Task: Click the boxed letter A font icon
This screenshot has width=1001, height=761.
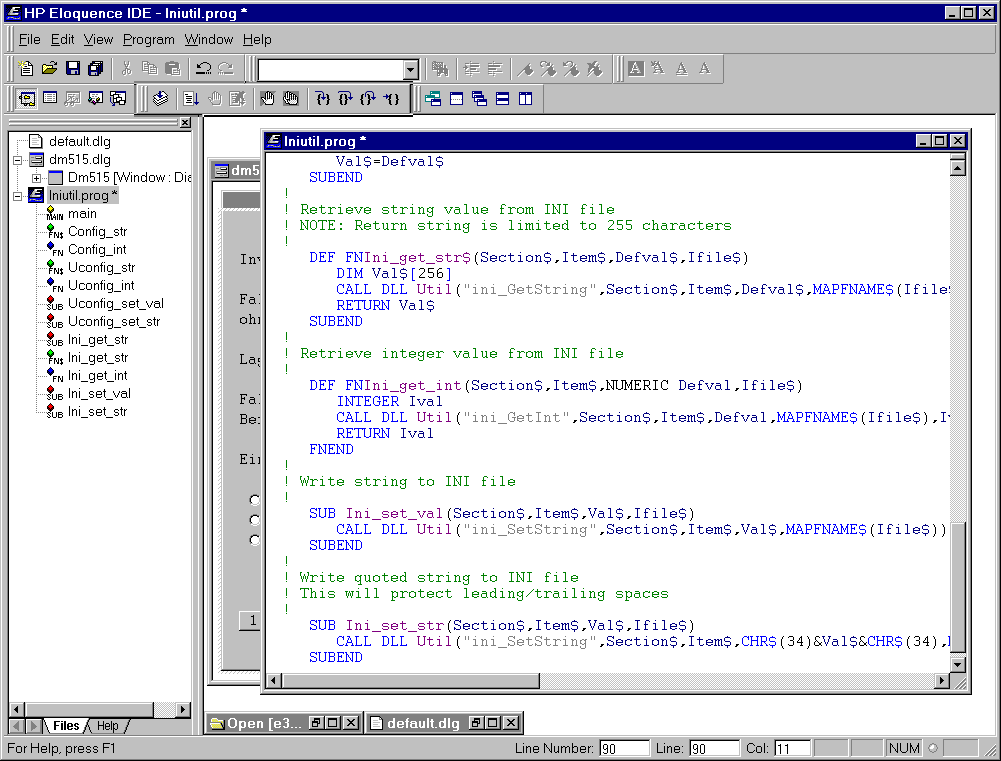Action: coord(636,68)
